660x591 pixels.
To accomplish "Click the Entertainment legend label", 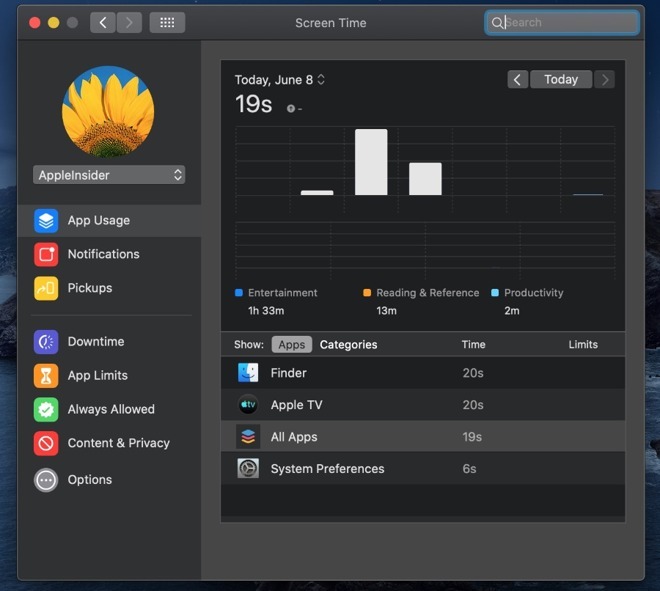I will tap(283, 293).
